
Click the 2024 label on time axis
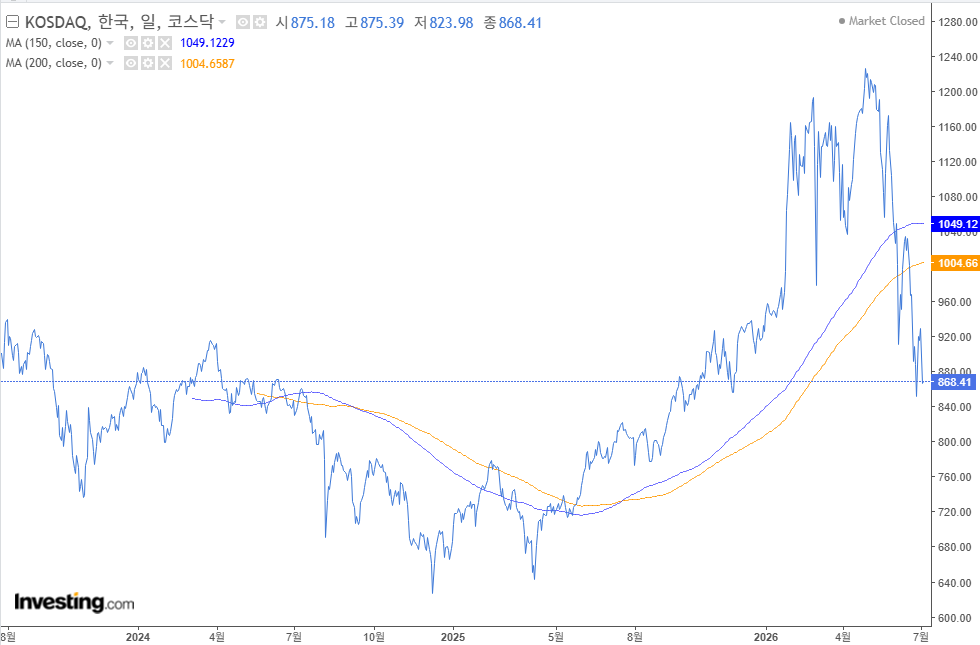(138, 637)
